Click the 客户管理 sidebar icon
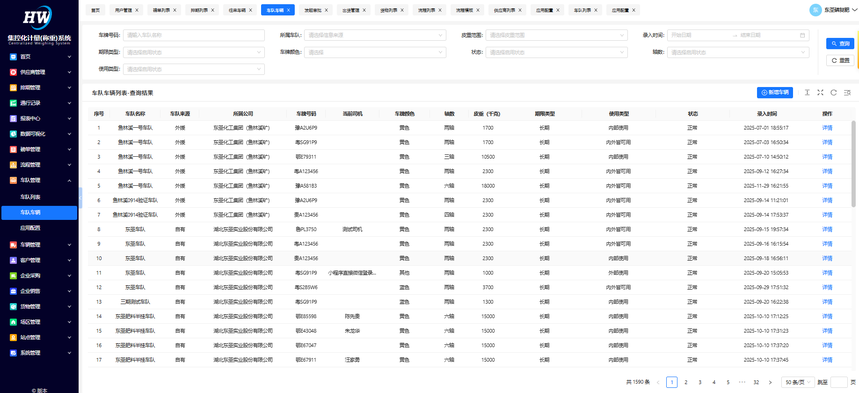This screenshot has width=859, height=393. point(13,260)
